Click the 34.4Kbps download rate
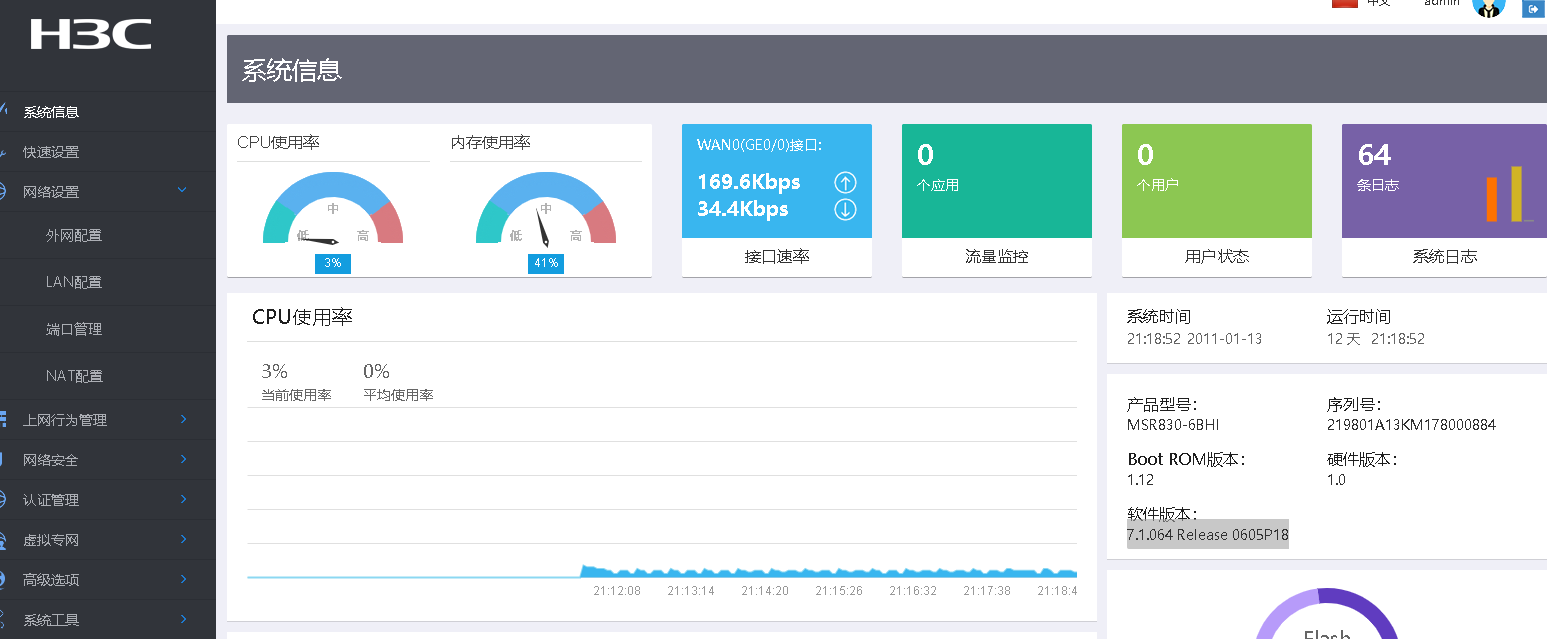1547x639 pixels. [743, 209]
